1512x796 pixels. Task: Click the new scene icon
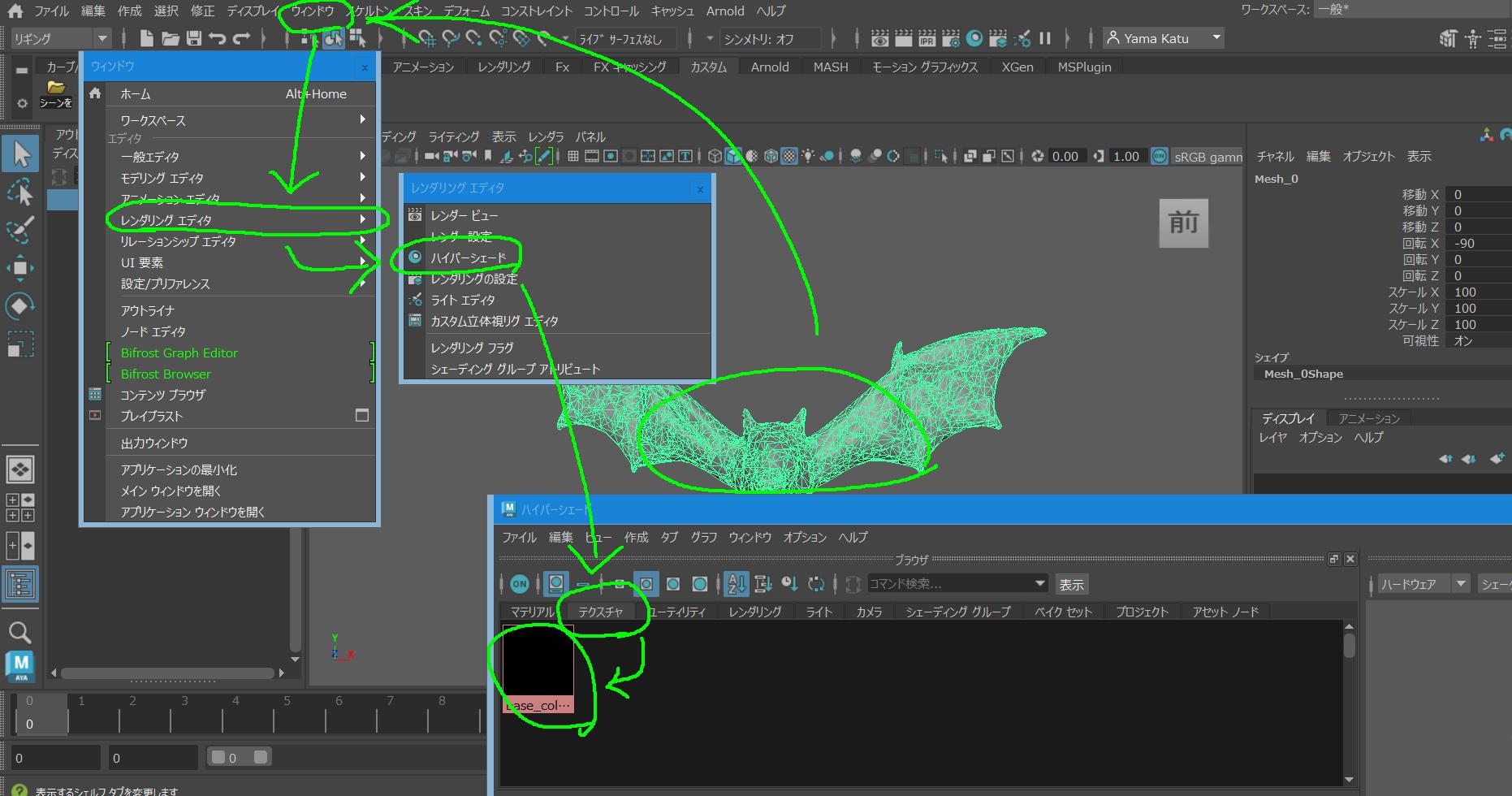(x=147, y=38)
